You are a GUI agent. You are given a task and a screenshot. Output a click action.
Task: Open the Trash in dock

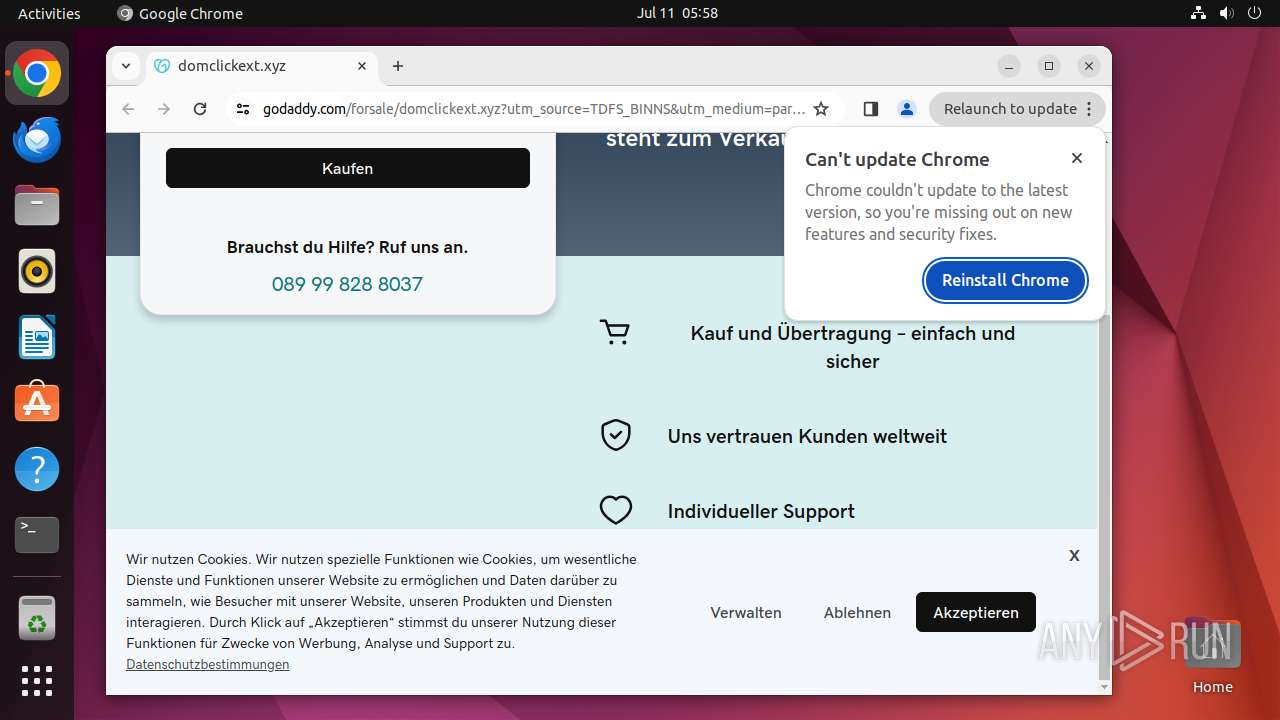tap(37, 617)
